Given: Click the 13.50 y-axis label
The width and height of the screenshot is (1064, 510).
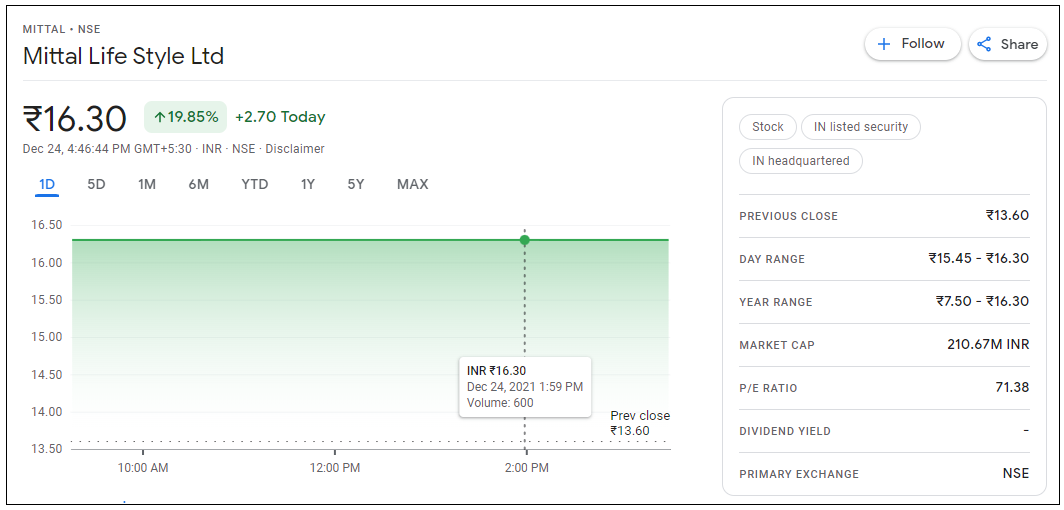Looking at the screenshot, I should 47,449.
